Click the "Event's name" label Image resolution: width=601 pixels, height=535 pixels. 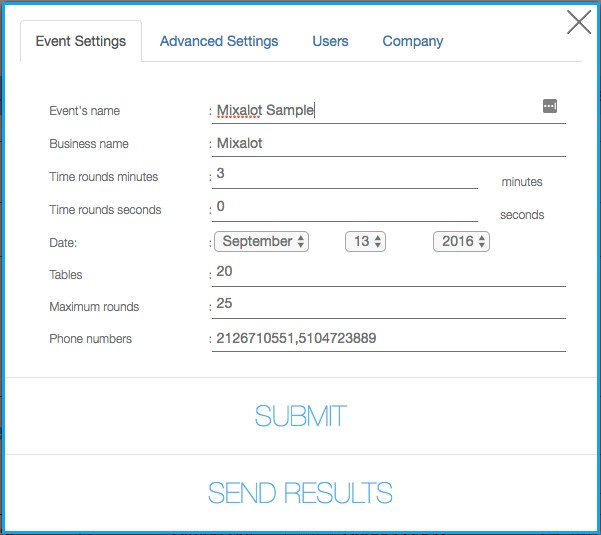(x=84, y=111)
